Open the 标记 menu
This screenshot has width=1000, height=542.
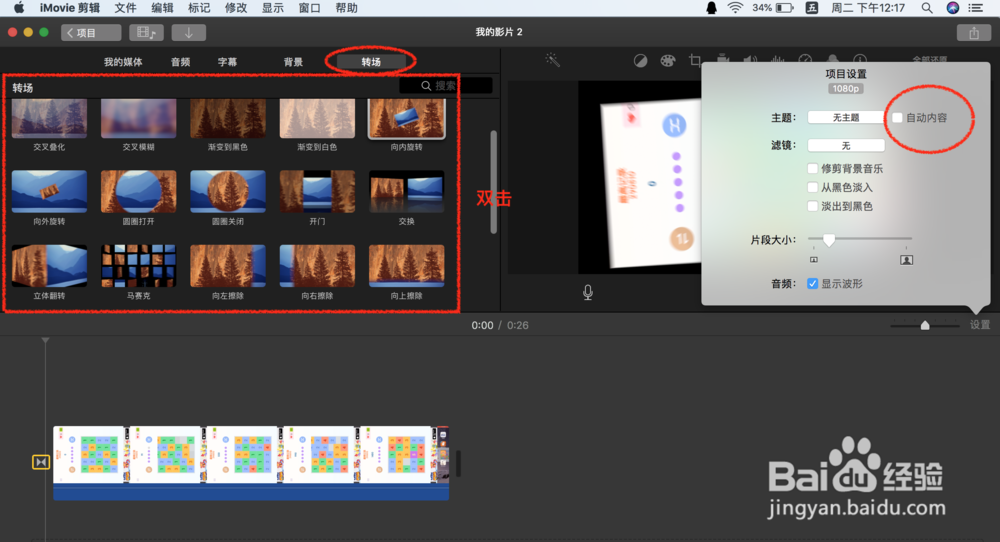click(199, 8)
